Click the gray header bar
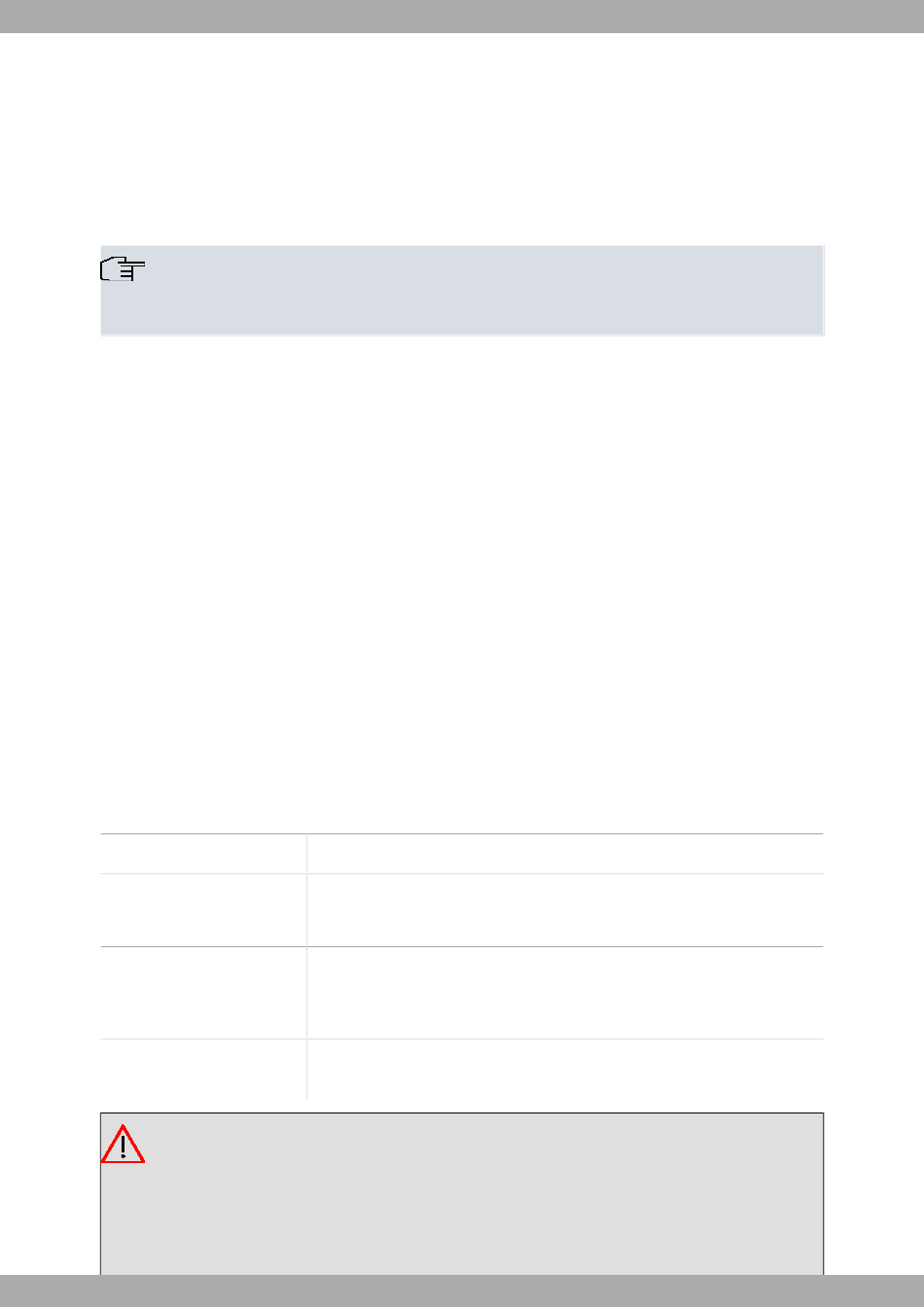924x1307 pixels. pyautogui.click(x=462, y=17)
